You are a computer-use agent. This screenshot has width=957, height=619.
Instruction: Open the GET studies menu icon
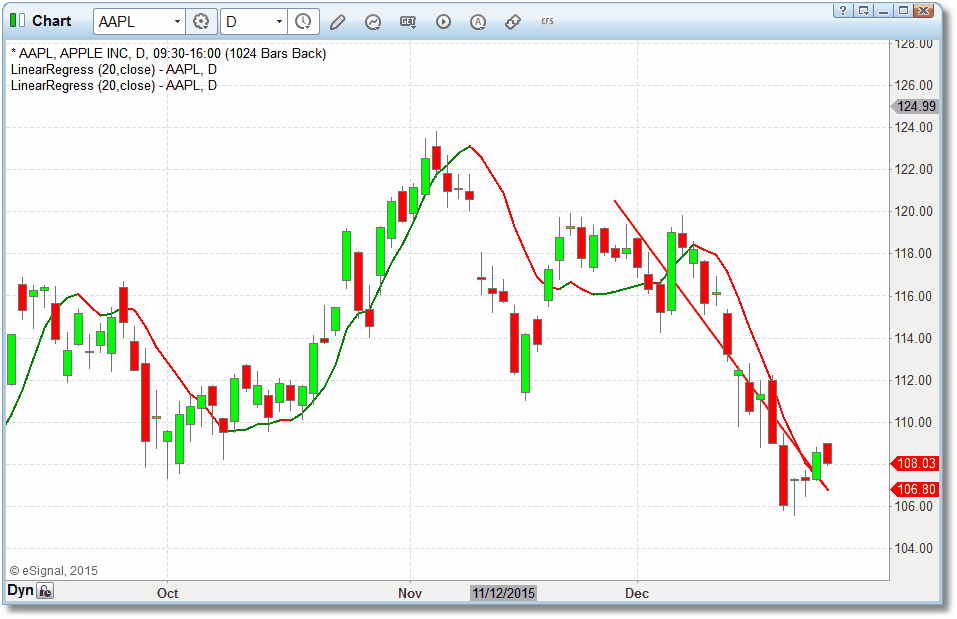pyautogui.click(x=408, y=22)
